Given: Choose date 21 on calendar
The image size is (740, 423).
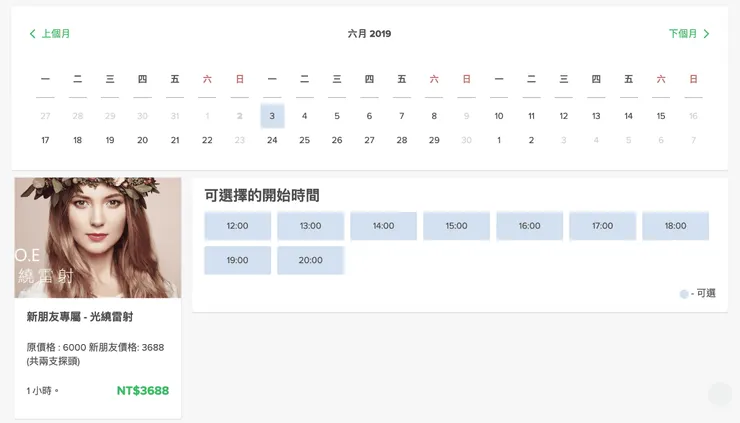Looking at the screenshot, I should pyautogui.click(x=175, y=140).
